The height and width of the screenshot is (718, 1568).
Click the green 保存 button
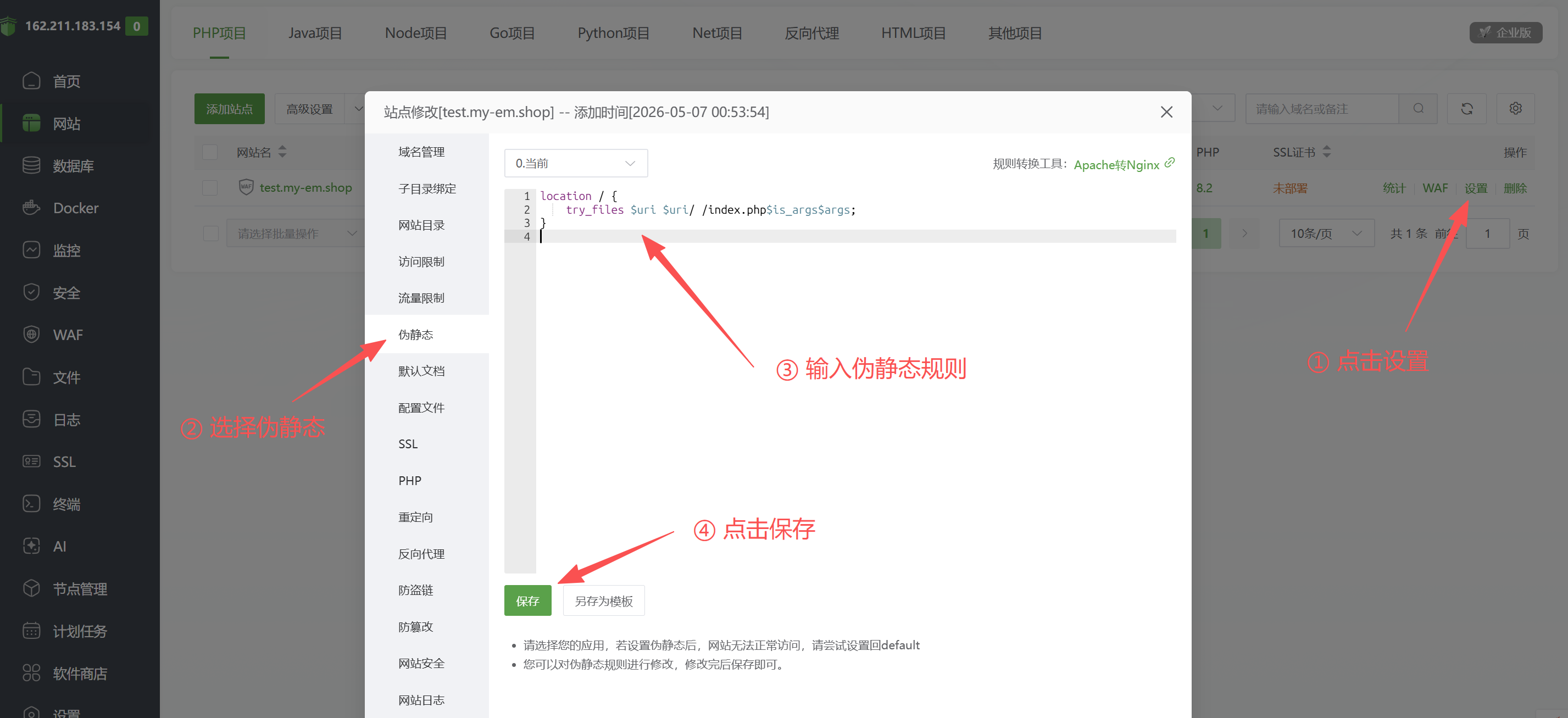528,600
